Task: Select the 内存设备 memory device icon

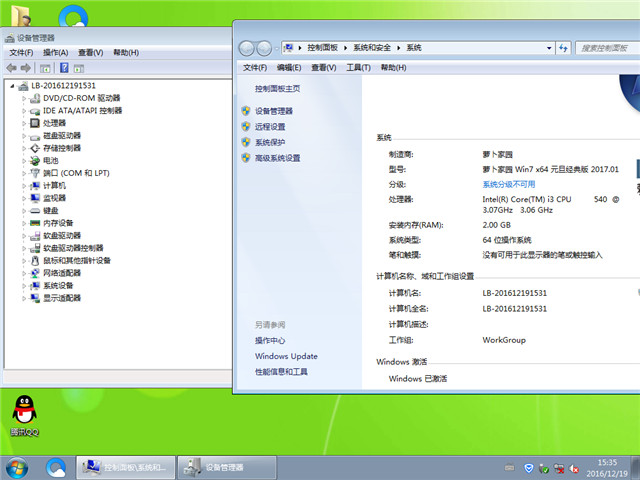Action: 35,223
